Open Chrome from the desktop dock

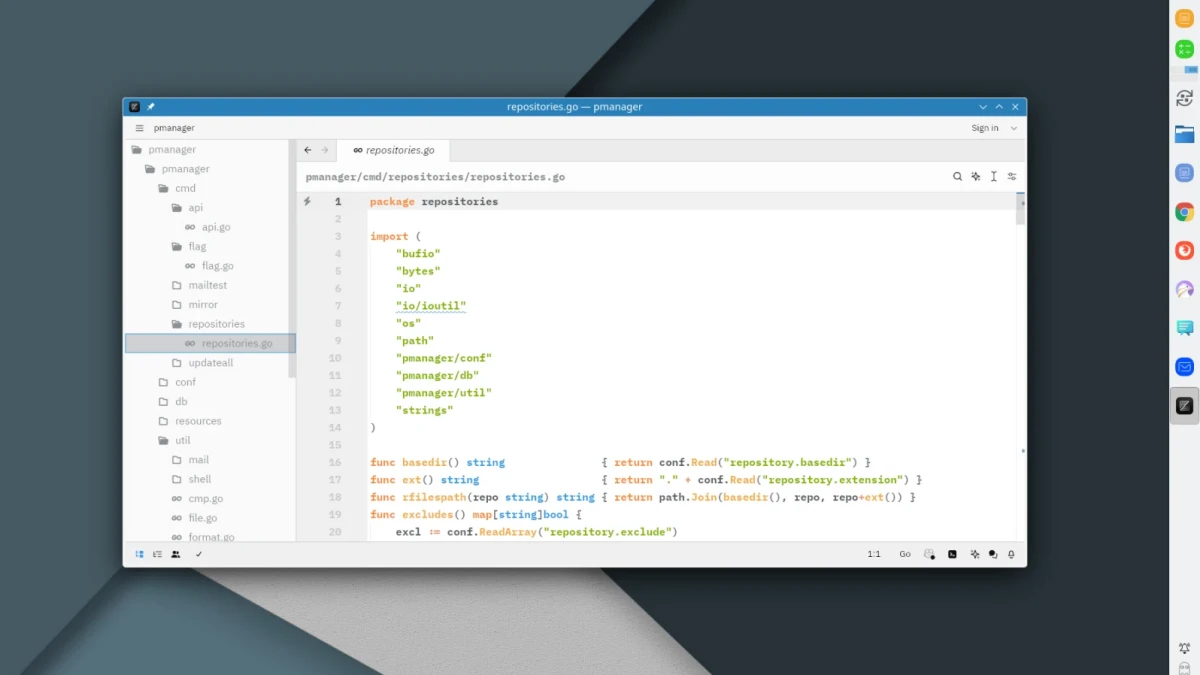[x=1184, y=212]
